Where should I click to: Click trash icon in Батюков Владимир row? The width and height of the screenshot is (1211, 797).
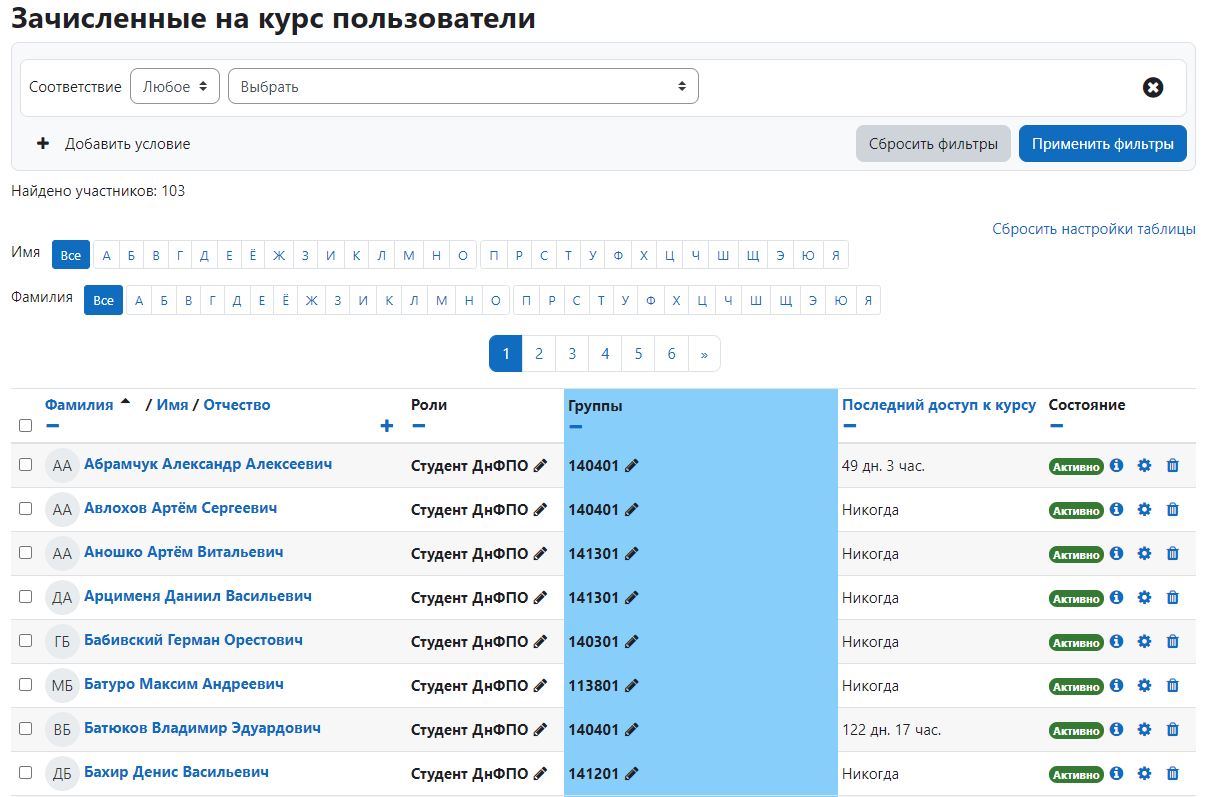[1173, 730]
